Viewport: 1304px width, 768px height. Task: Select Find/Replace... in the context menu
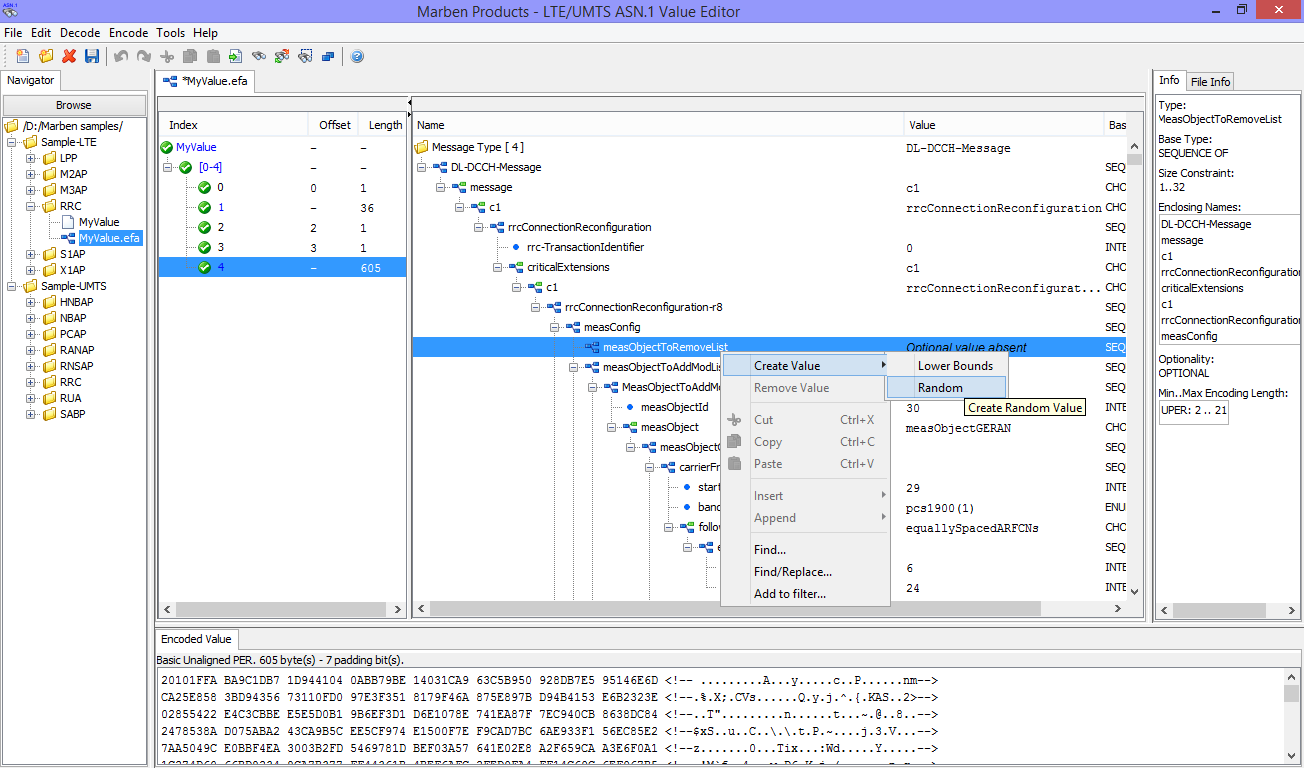(x=805, y=571)
